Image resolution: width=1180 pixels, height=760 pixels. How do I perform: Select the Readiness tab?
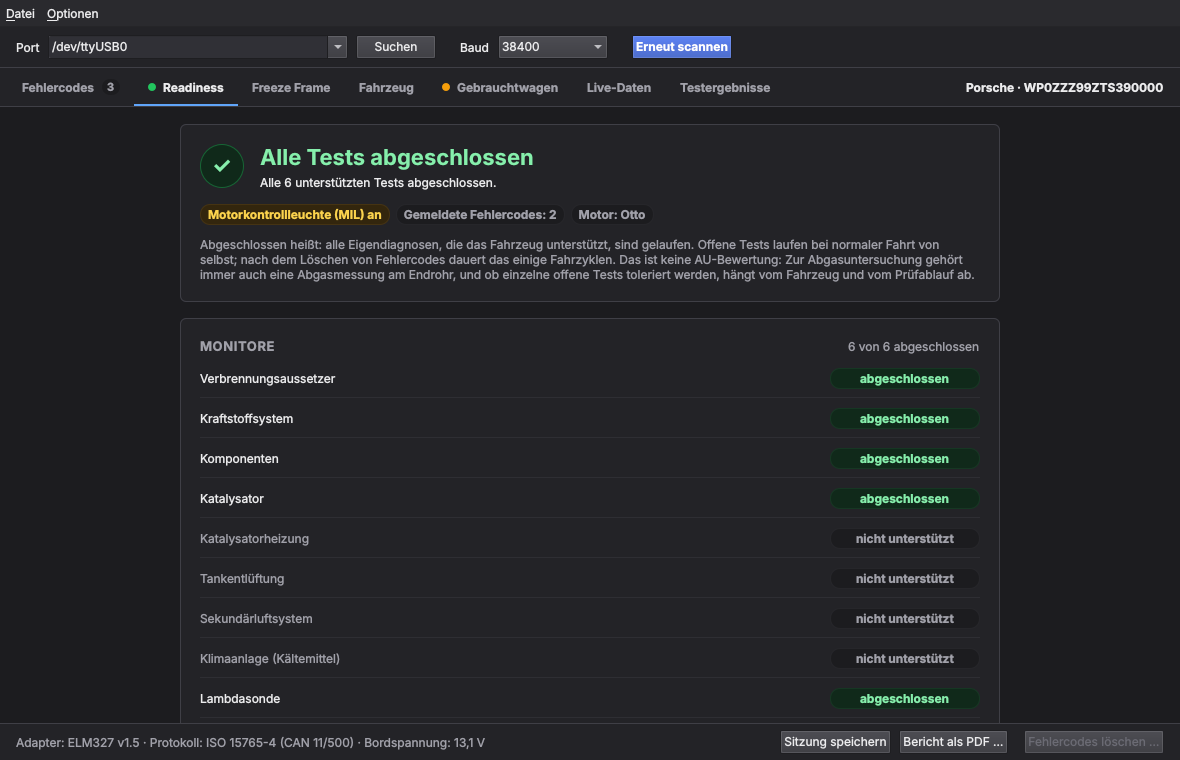tap(186, 87)
